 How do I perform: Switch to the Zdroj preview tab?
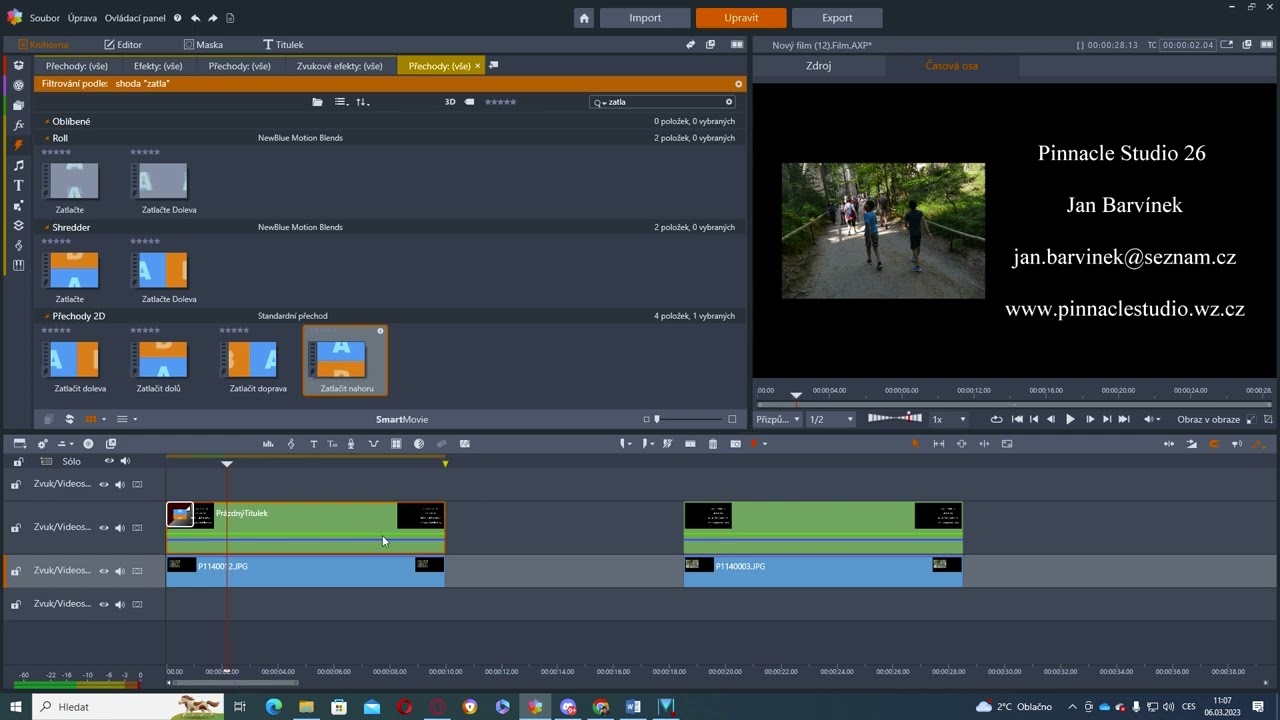[x=818, y=66]
